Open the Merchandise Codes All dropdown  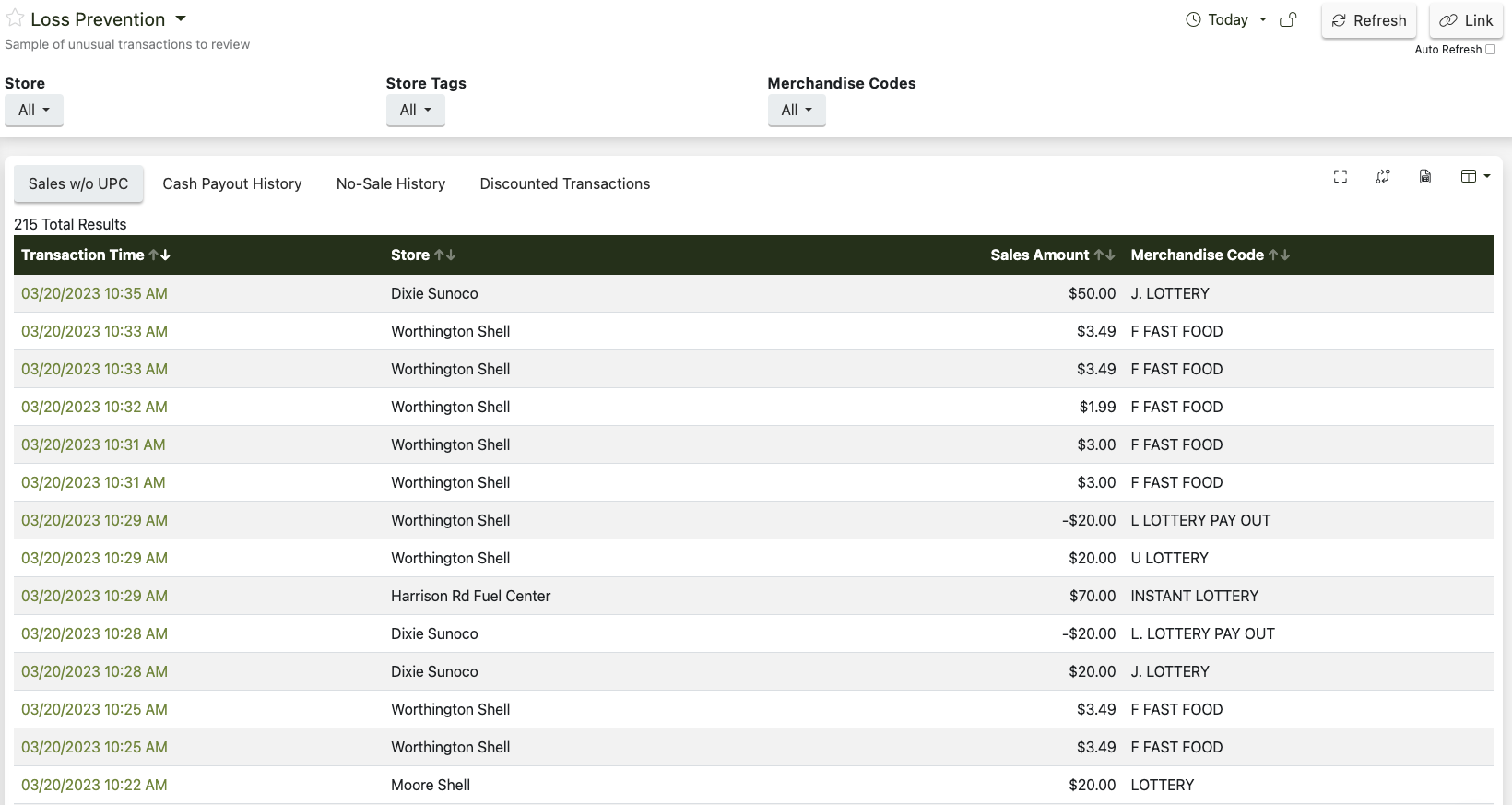point(797,110)
